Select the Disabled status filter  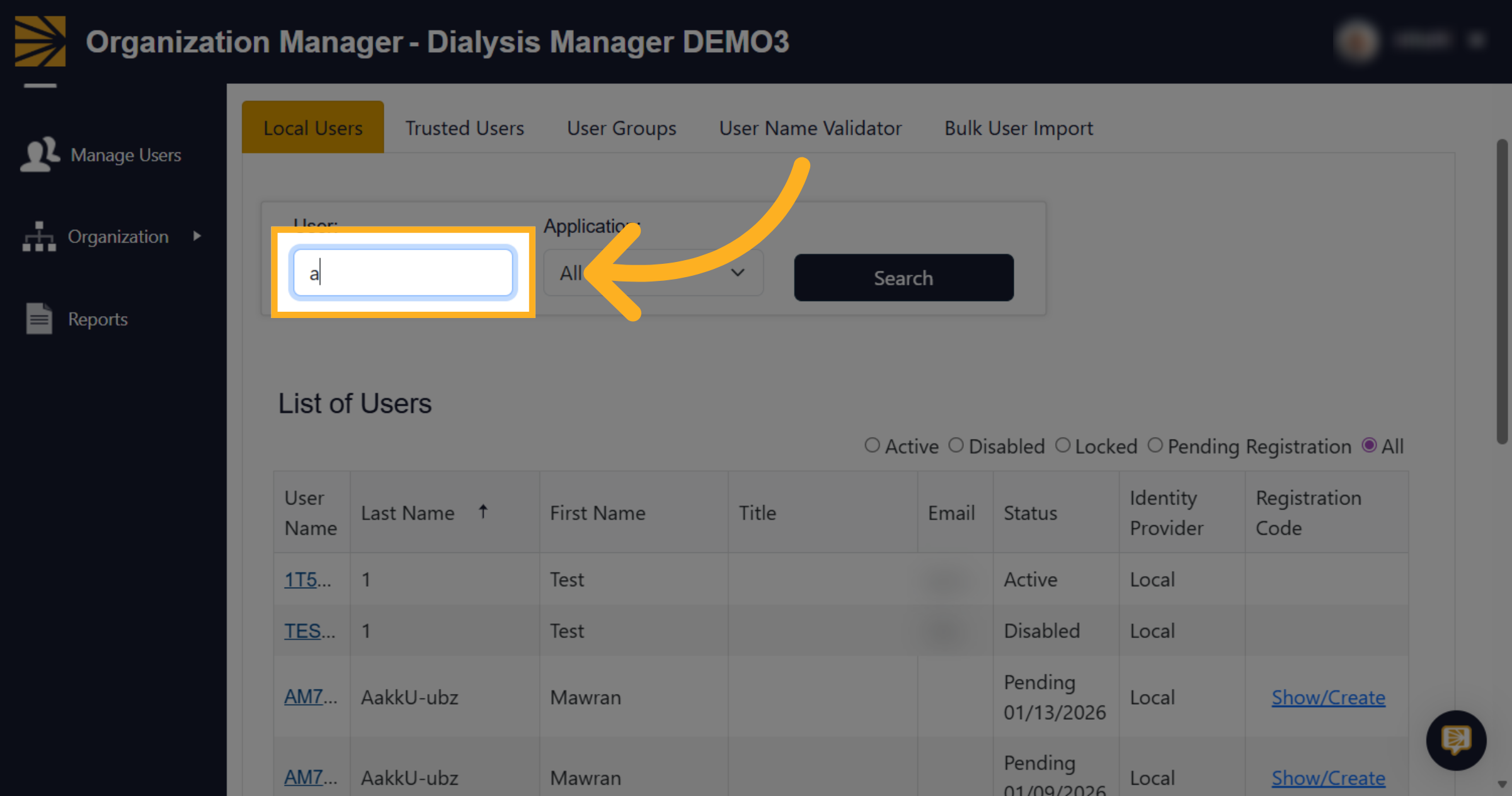(956, 445)
